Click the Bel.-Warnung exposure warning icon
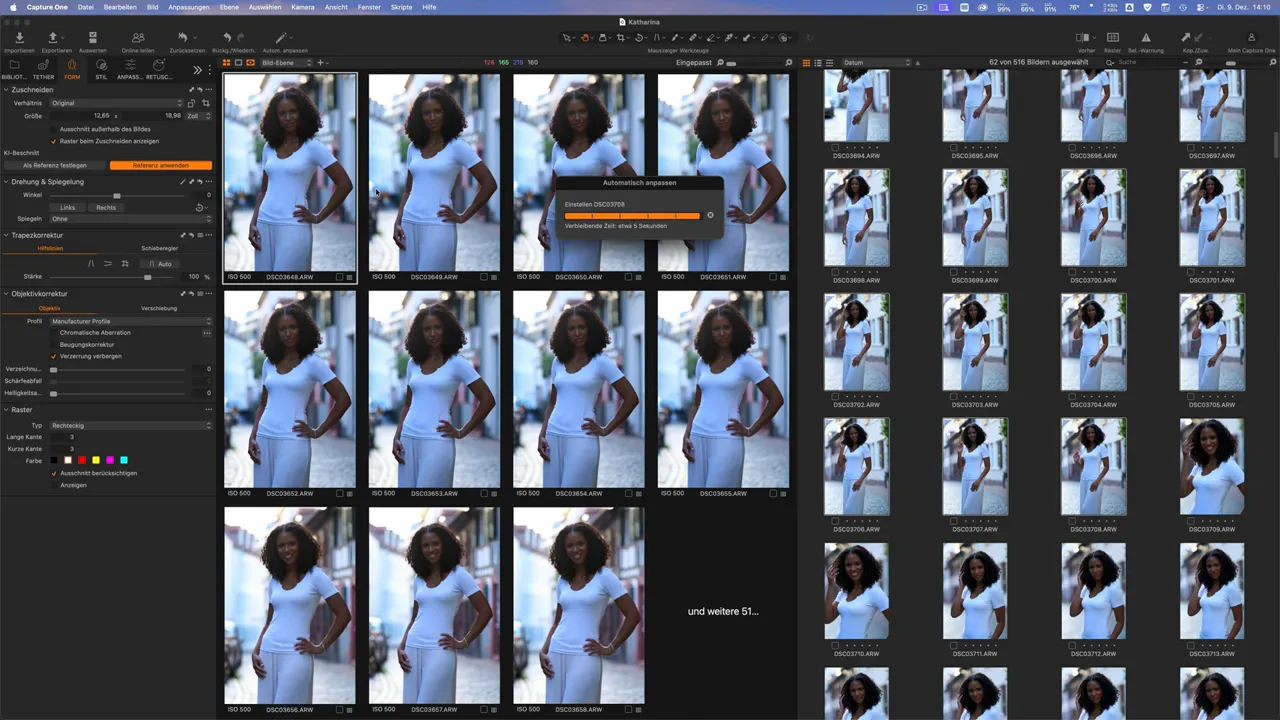Screen dimensions: 1280x720 (1144, 38)
